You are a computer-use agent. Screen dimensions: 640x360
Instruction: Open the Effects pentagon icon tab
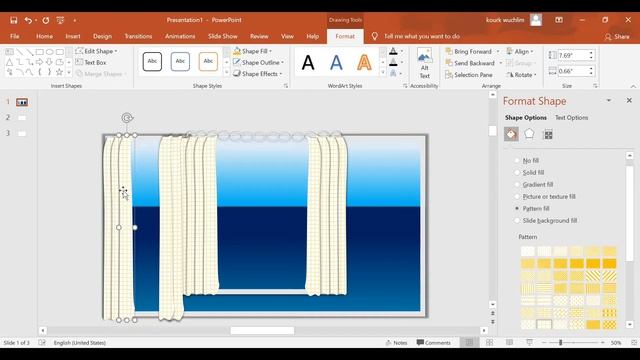[x=529, y=134]
